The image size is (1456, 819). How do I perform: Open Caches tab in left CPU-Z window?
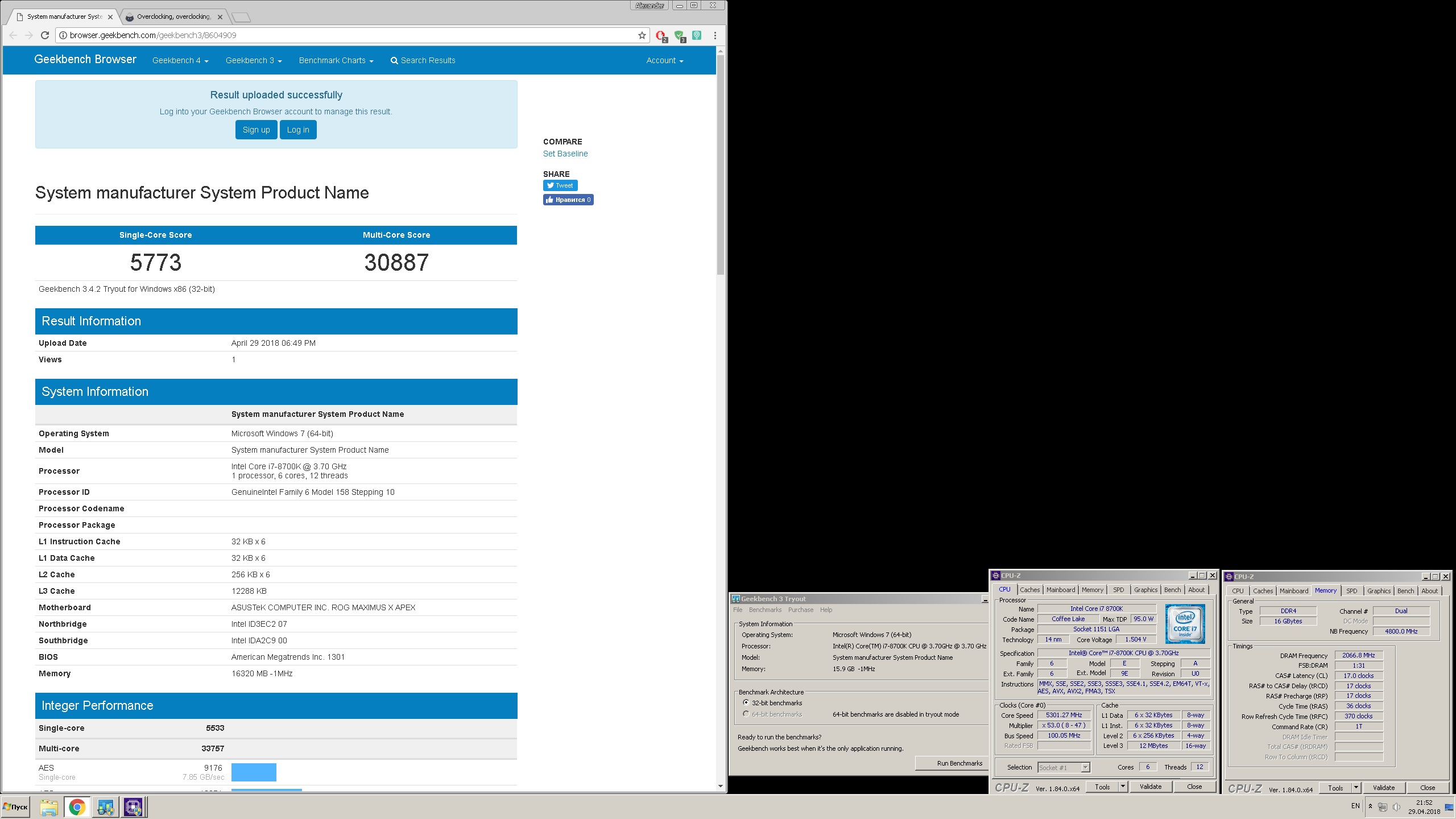point(1029,590)
